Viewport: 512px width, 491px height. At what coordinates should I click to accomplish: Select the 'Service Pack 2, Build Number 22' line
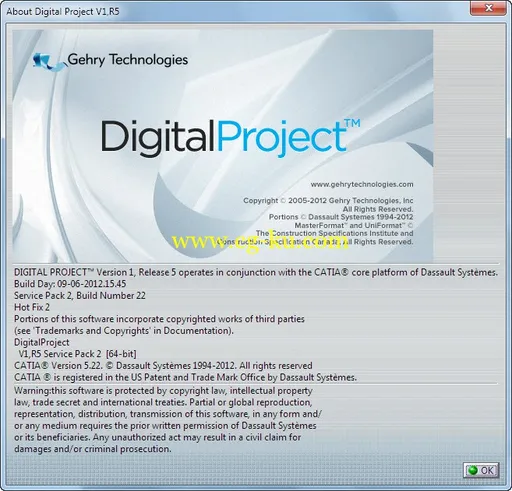coord(80,295)
